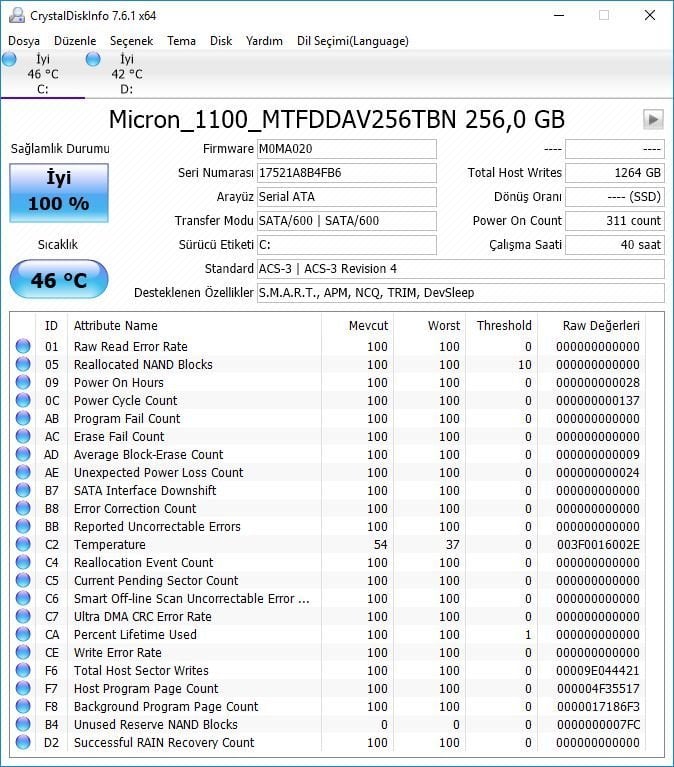Select the Host Program Page Count row
This screenshot has width=674, height=767.
point(329,688)
